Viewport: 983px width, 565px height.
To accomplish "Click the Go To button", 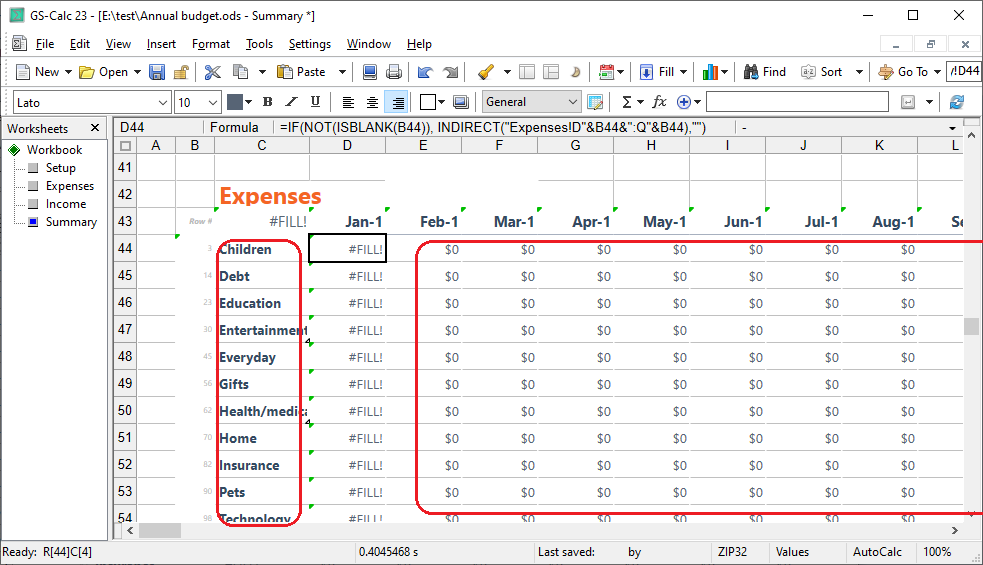I will 903,72.
